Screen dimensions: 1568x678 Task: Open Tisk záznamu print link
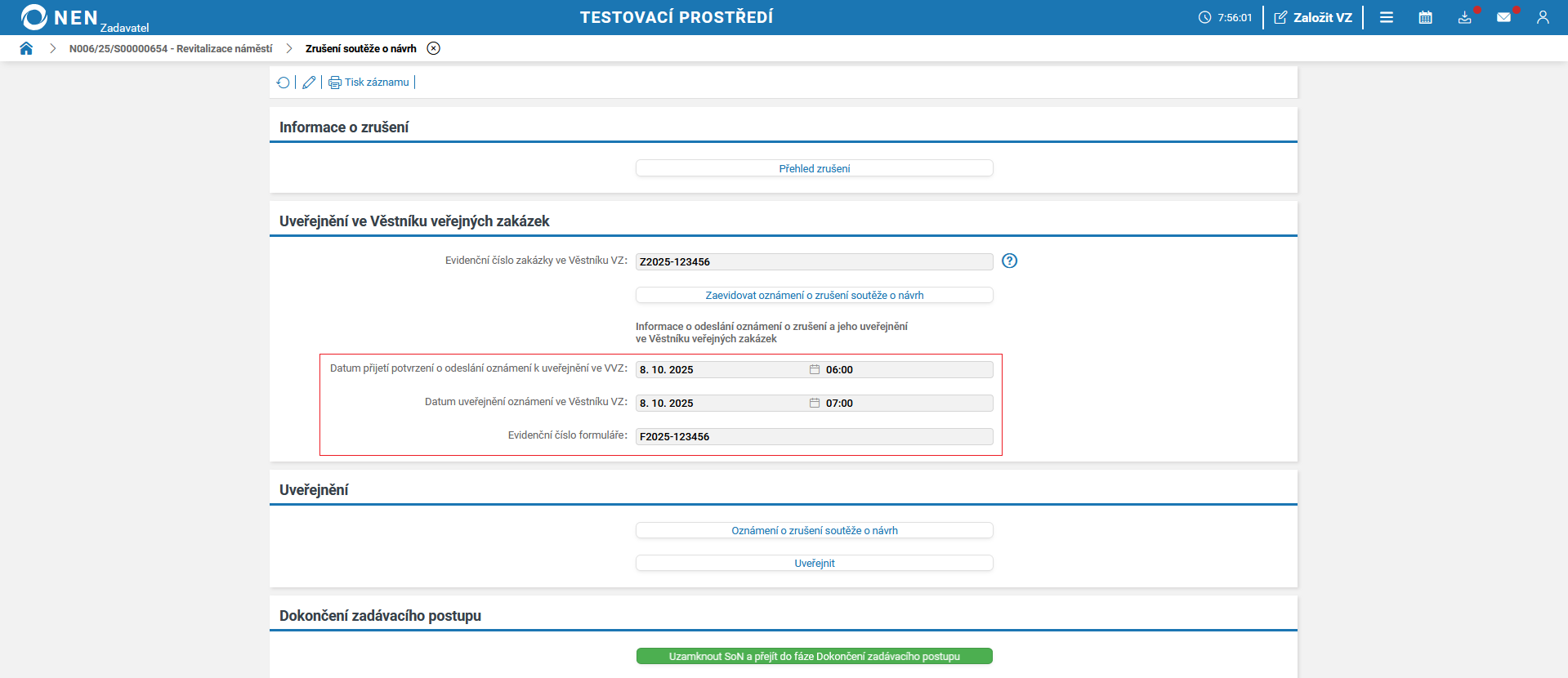(377, 83)
